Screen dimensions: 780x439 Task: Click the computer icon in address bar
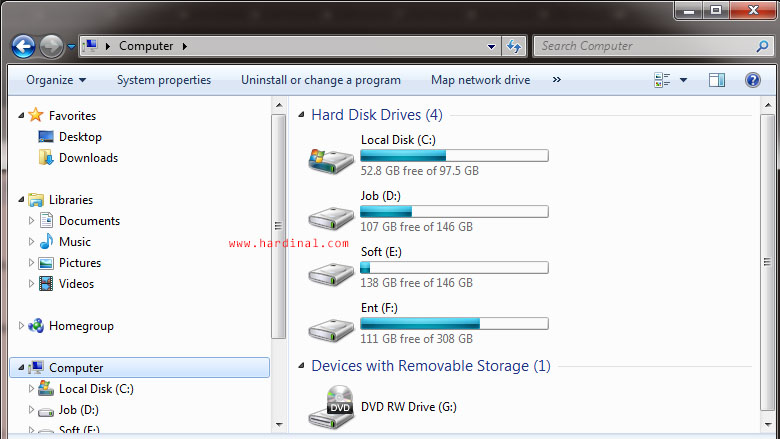pyautogui.click(x=91, y=46)
